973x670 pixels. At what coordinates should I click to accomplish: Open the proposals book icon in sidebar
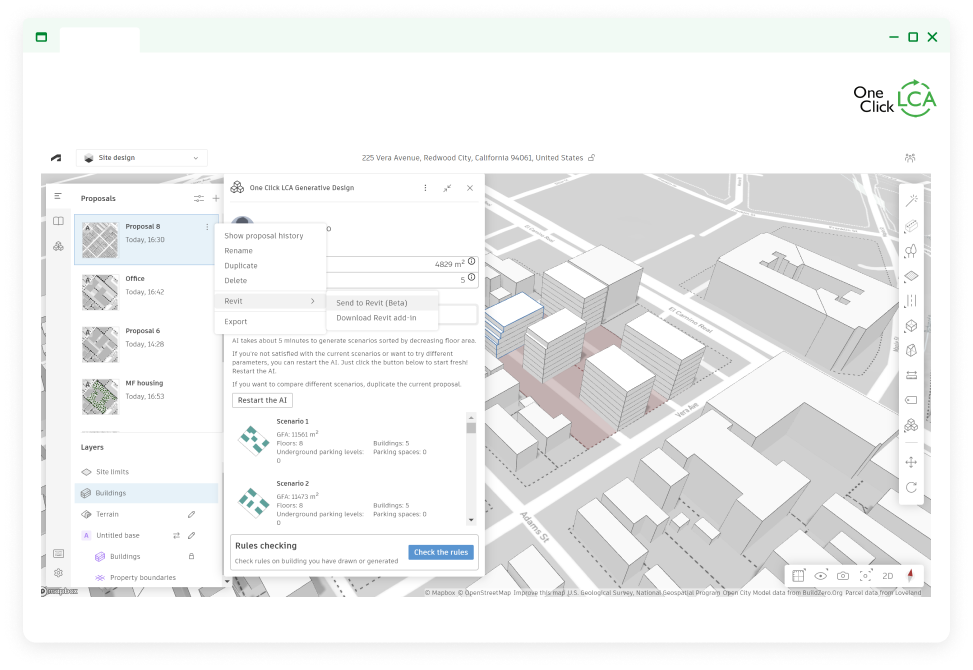click(x=58, y=221)
